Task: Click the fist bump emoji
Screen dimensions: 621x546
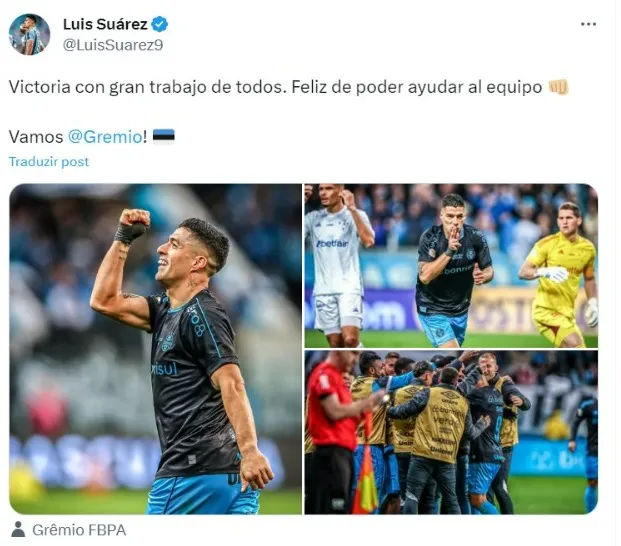Action: (558, 87)
